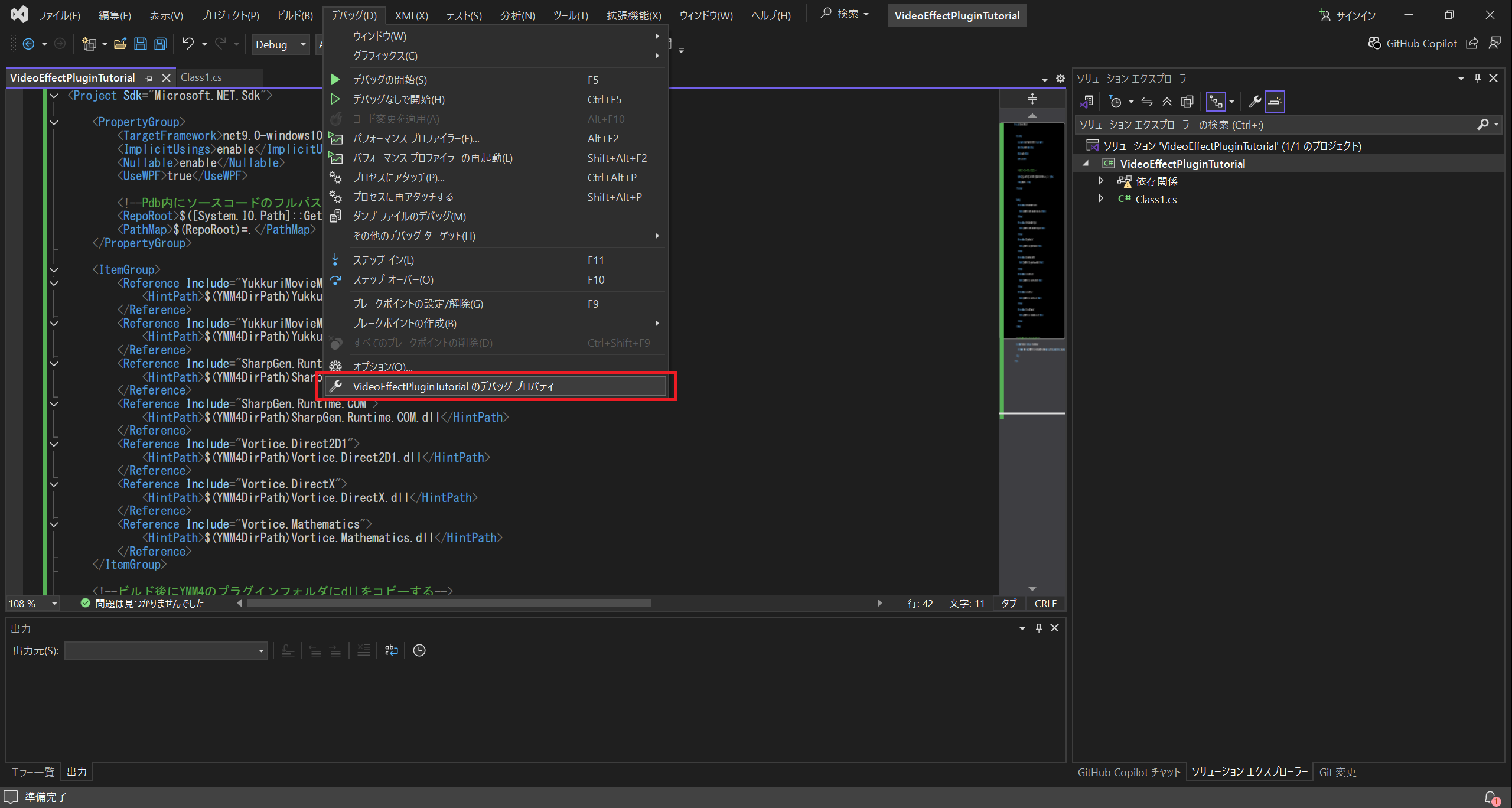Click GitHub Copilot icon in title bar
Image resolution: width=1512 pixels, height=808 pixels.
tap(1374, 43)
